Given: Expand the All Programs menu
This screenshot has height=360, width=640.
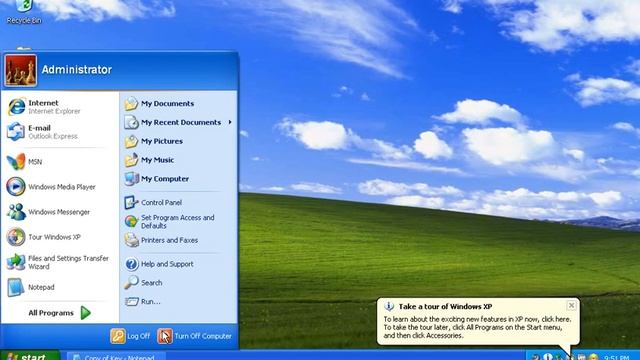Looking at the screenshot, I should [60, 313].
